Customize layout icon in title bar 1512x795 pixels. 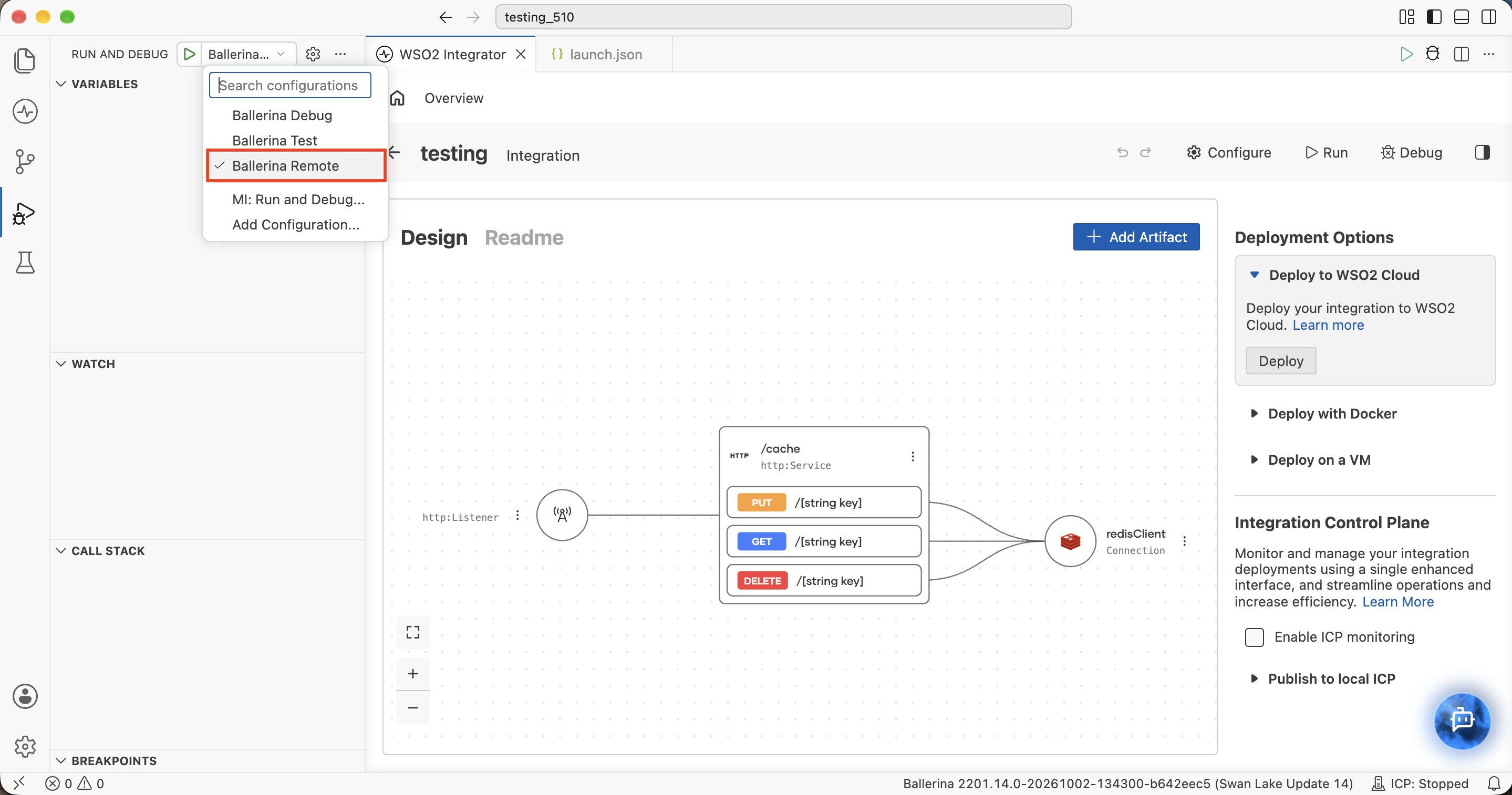(x=1406, y=17)
